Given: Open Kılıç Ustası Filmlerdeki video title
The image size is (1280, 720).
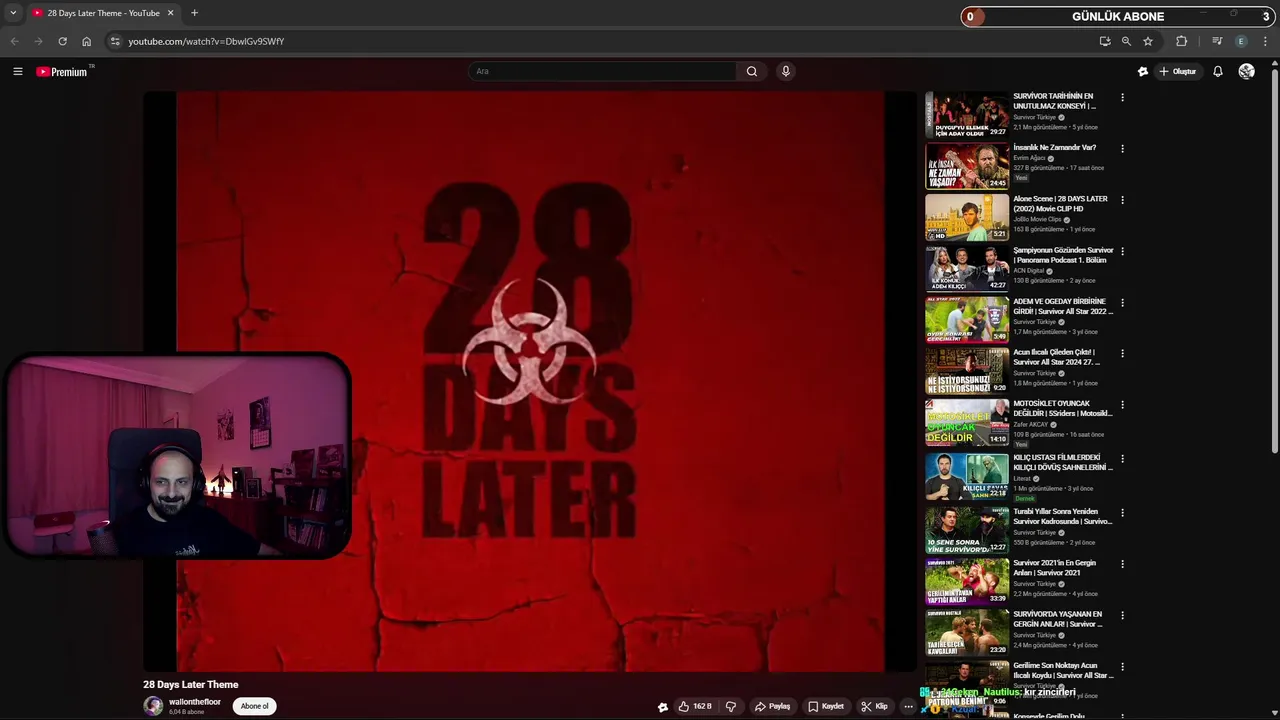Looking at the screenshot, I should 1063,462.
